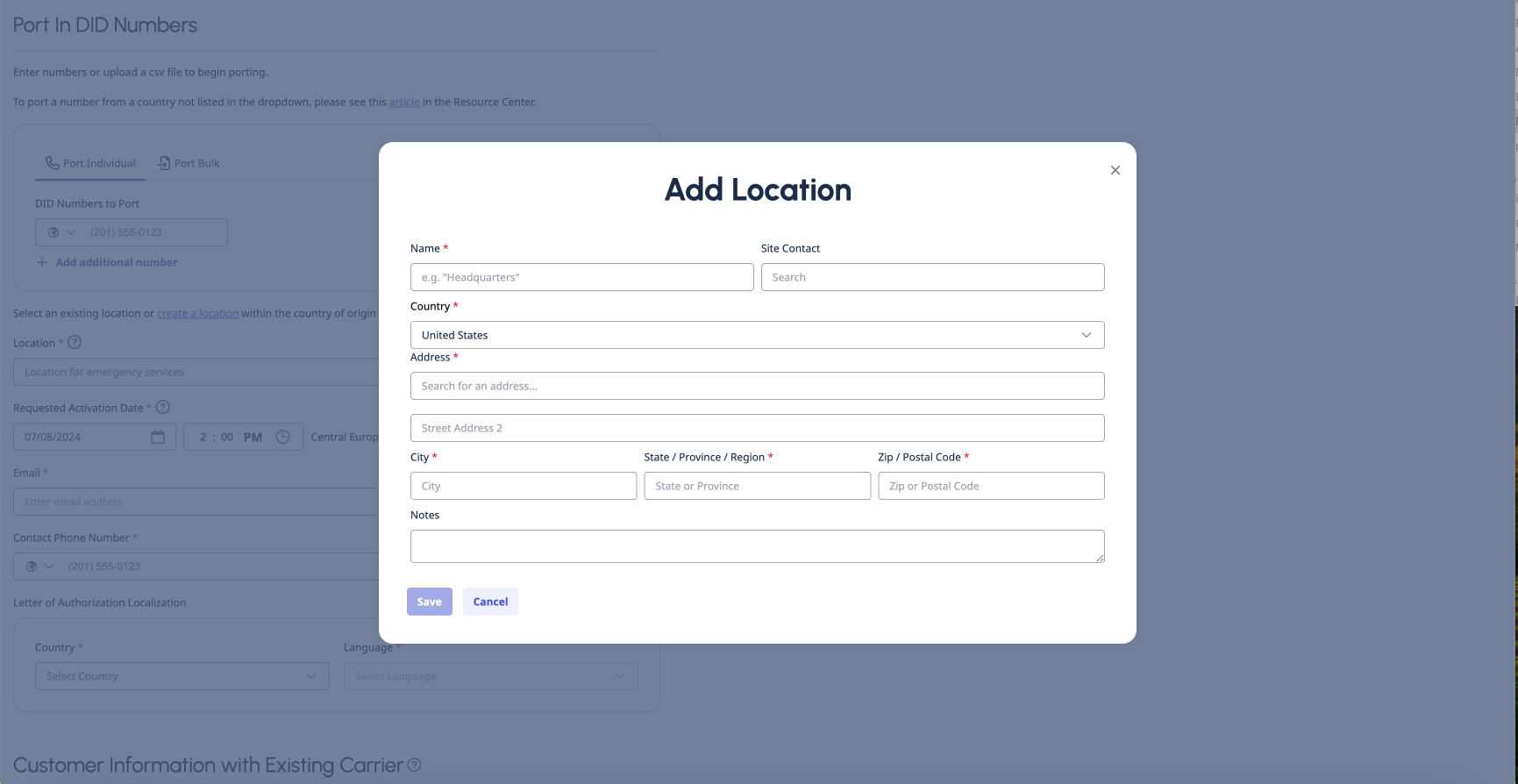The width and height of the screenshot is (1518, 784).
Task: Click help icon next to Requested Activation Date
Action: [162, 408]
